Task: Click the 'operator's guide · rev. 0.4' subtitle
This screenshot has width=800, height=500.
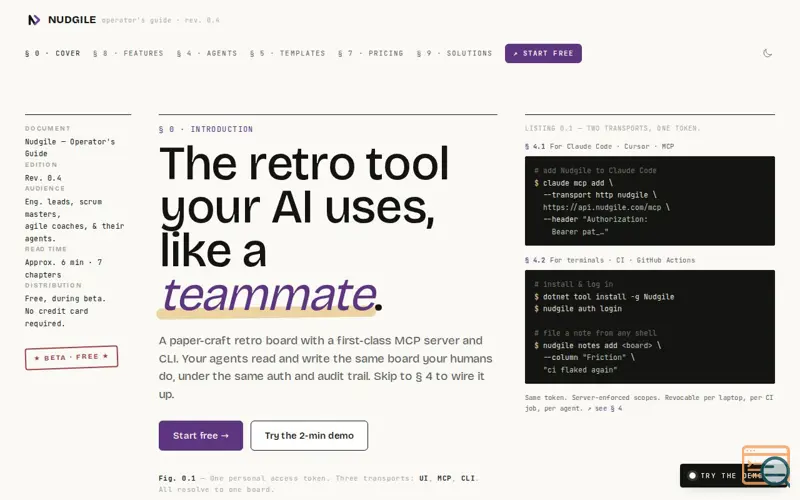Action: coord(160,20)
